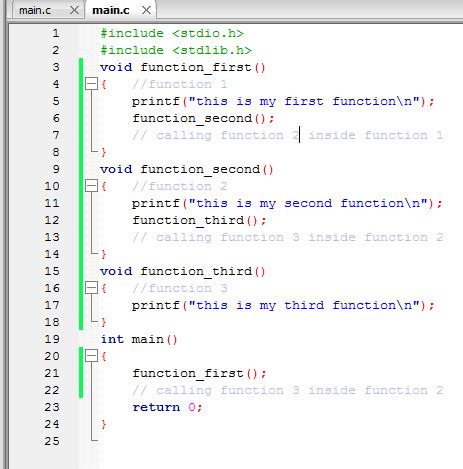
Task: Click printf "this is my third function" line
Action: coord(283,305)
